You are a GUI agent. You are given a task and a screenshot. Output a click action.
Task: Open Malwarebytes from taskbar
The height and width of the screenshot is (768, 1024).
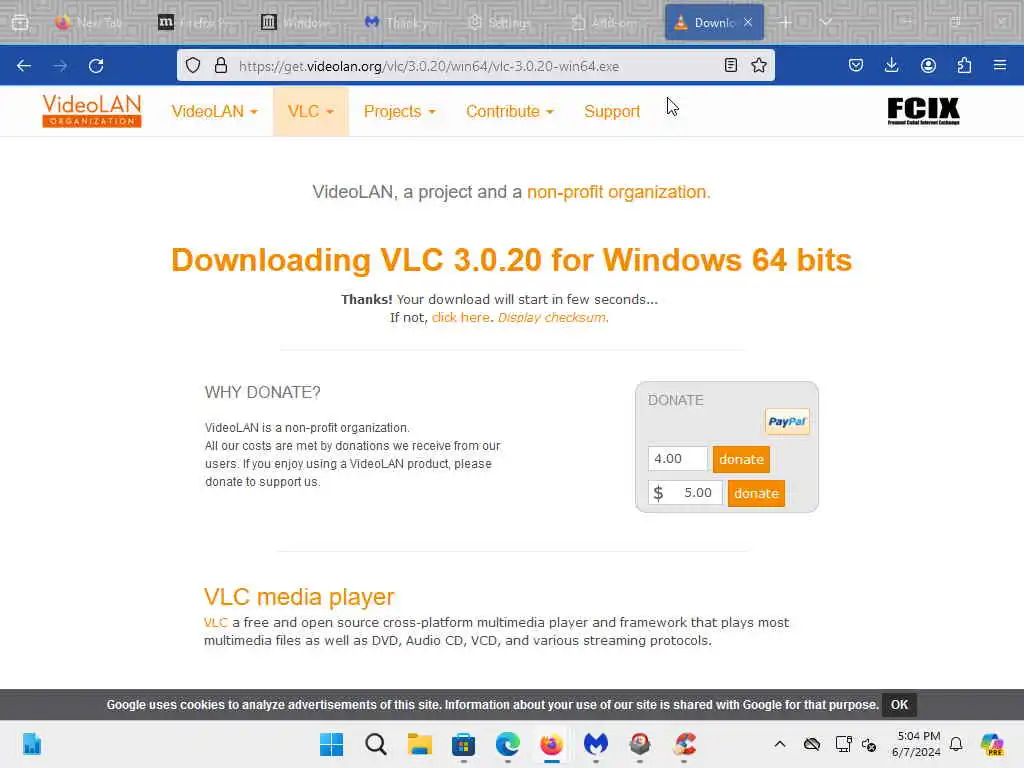tap(596, 744)
